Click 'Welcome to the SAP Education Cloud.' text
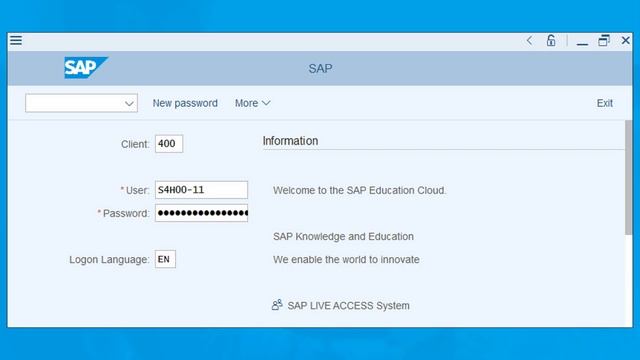640x360 pixels. pyautogui.click(x=360, y=191)
